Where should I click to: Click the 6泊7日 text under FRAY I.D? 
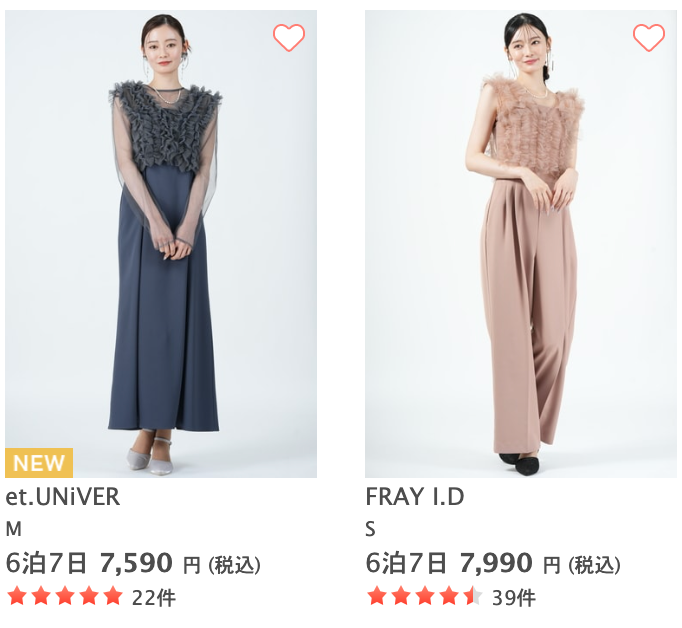pyautogui.click(x=406, y=563)
